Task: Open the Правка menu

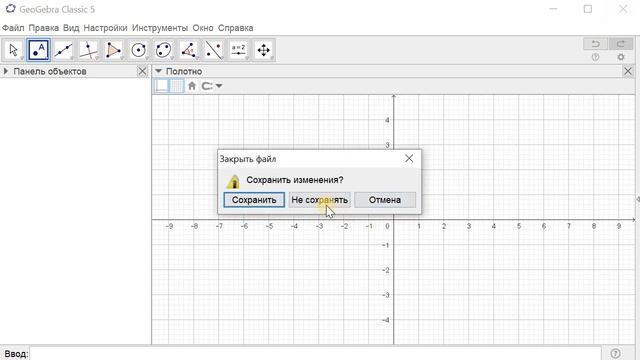Action: click(x=44, y=28)
